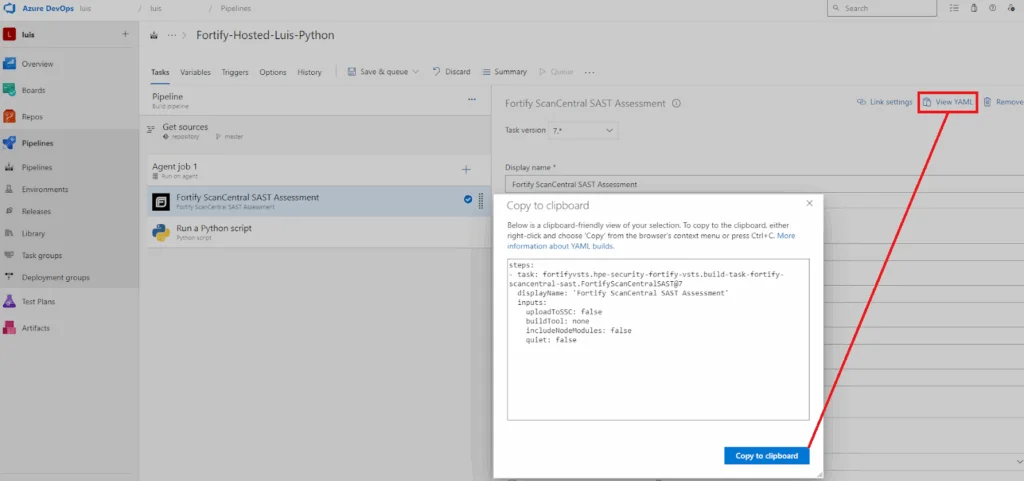1024x481 pixels.
Task: Switch to the Variables tab
Action: [x=195, y=72]
